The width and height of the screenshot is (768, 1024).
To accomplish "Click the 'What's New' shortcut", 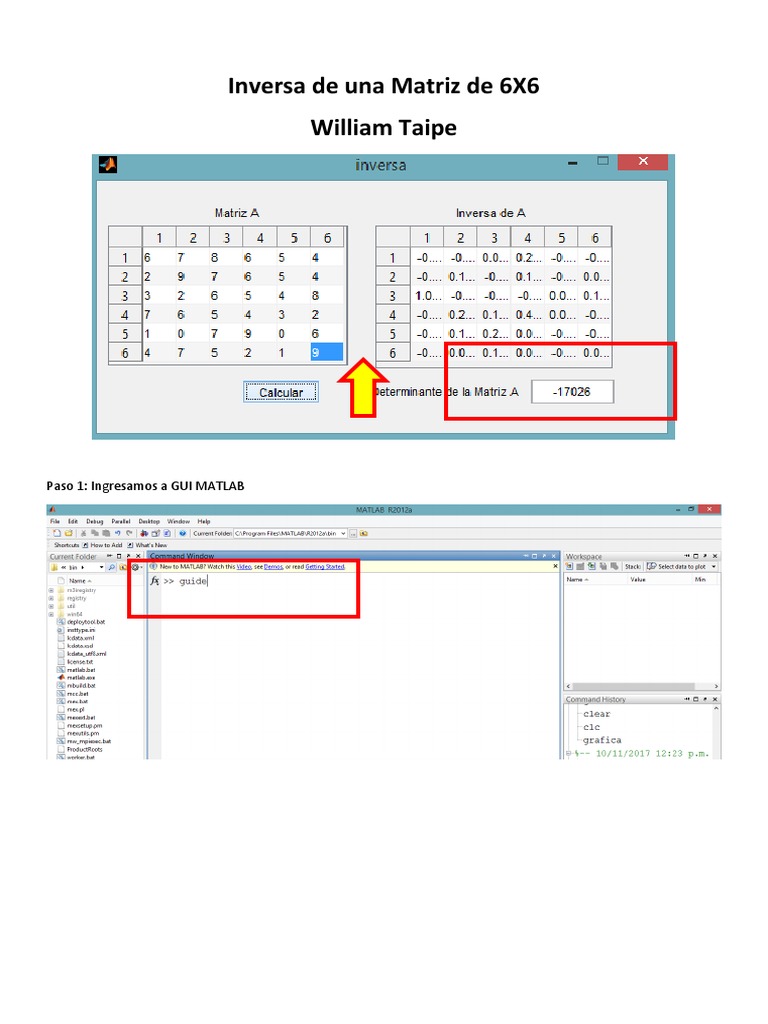I will tap(148, 545).
